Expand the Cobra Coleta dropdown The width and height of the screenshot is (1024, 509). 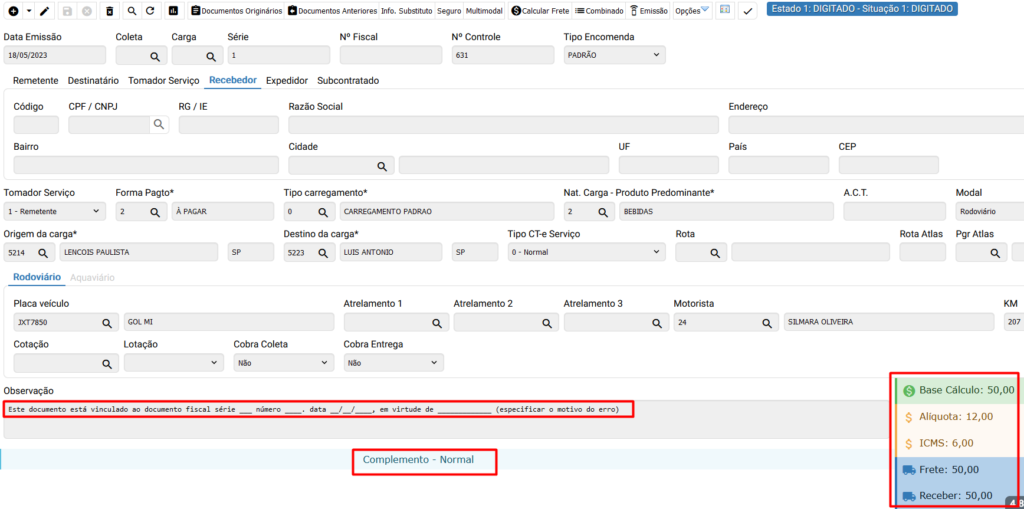(x=283, y=363)
